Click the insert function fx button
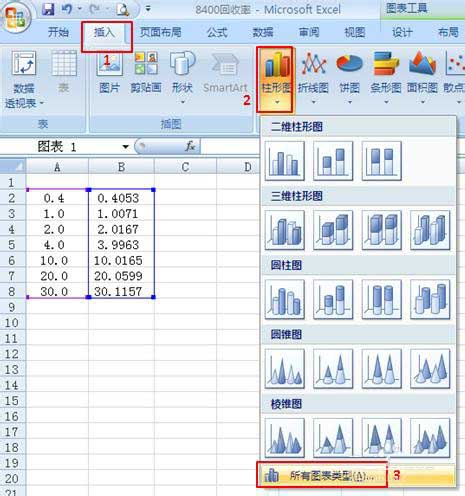The height and width of the screenshot is (496, 465). pyautogui.click(x=190, y=146)
